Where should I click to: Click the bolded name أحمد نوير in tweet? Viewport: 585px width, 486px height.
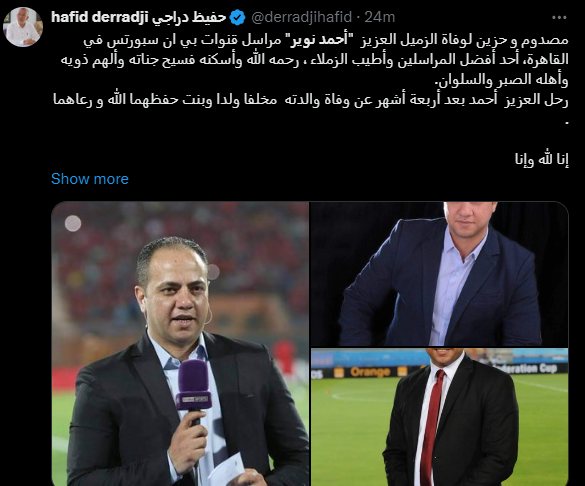click(x=318, y=40)
